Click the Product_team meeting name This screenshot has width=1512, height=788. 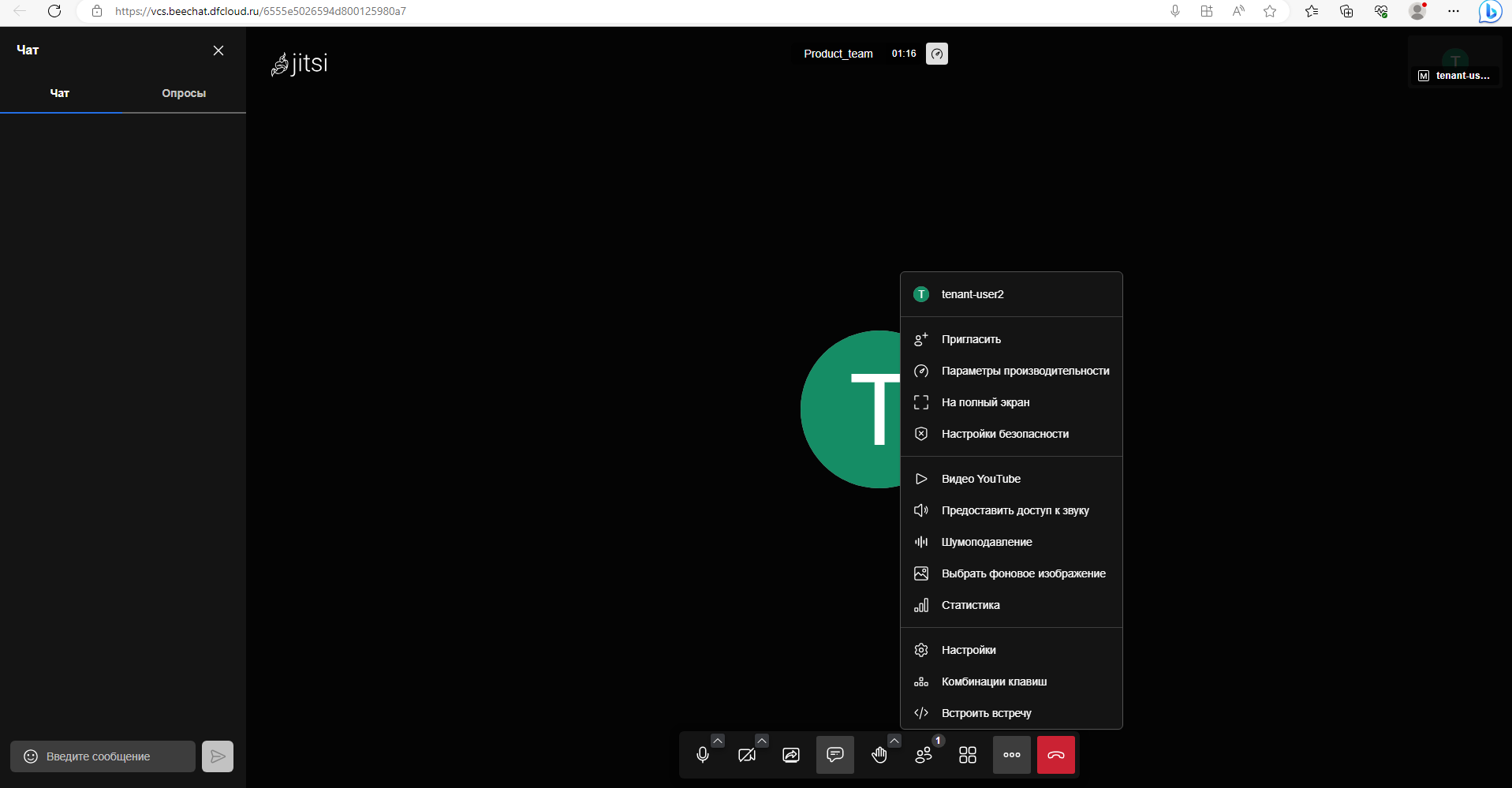[x=838, y=54]
